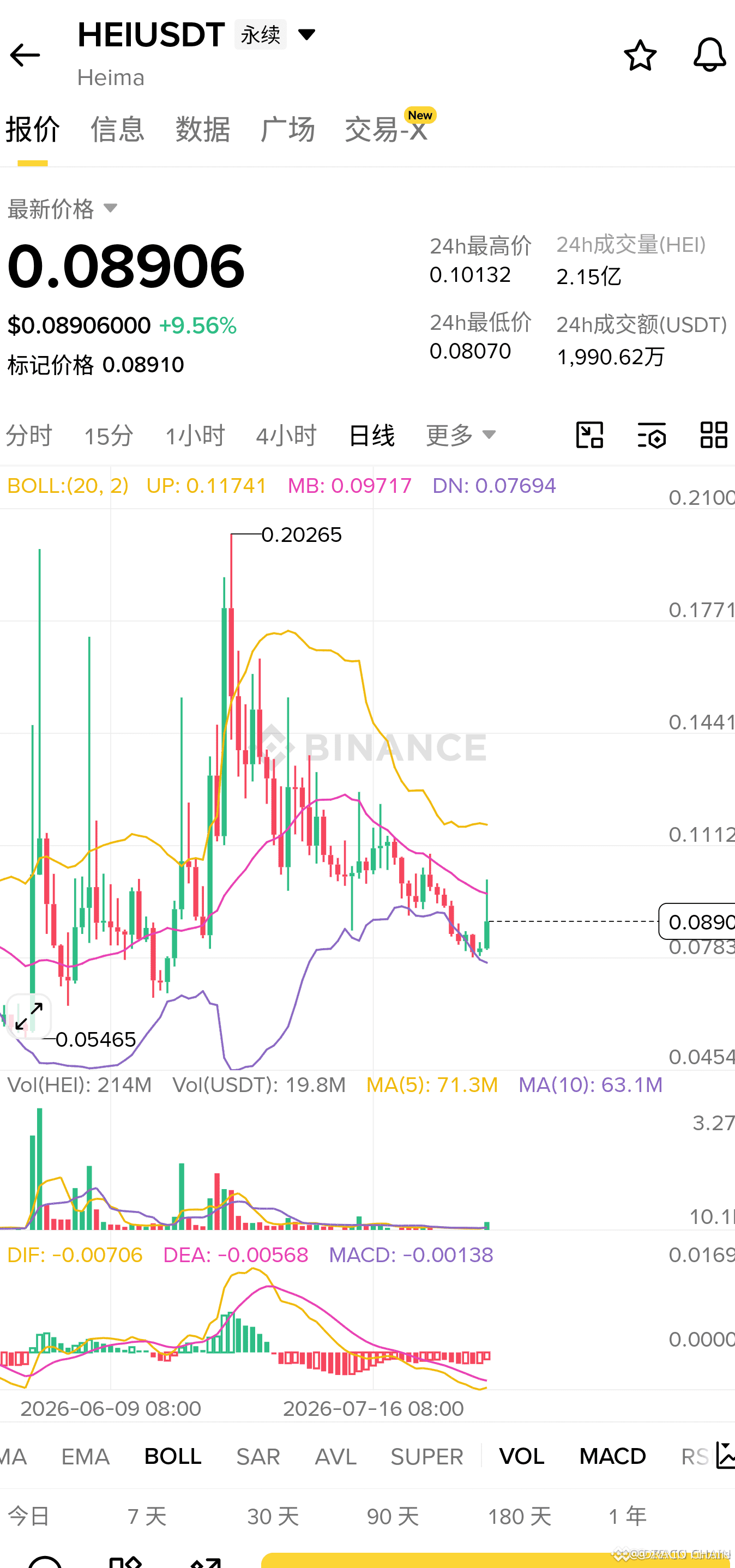Add HEIUSDT to favorites with star
735x1568 pixels.
640,56
